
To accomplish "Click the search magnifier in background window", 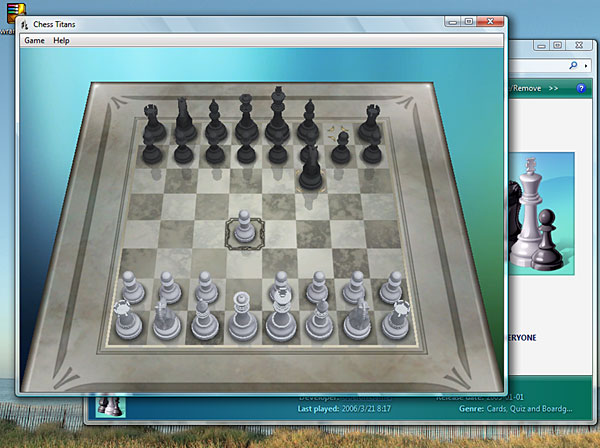I will [x=573, y=65].
